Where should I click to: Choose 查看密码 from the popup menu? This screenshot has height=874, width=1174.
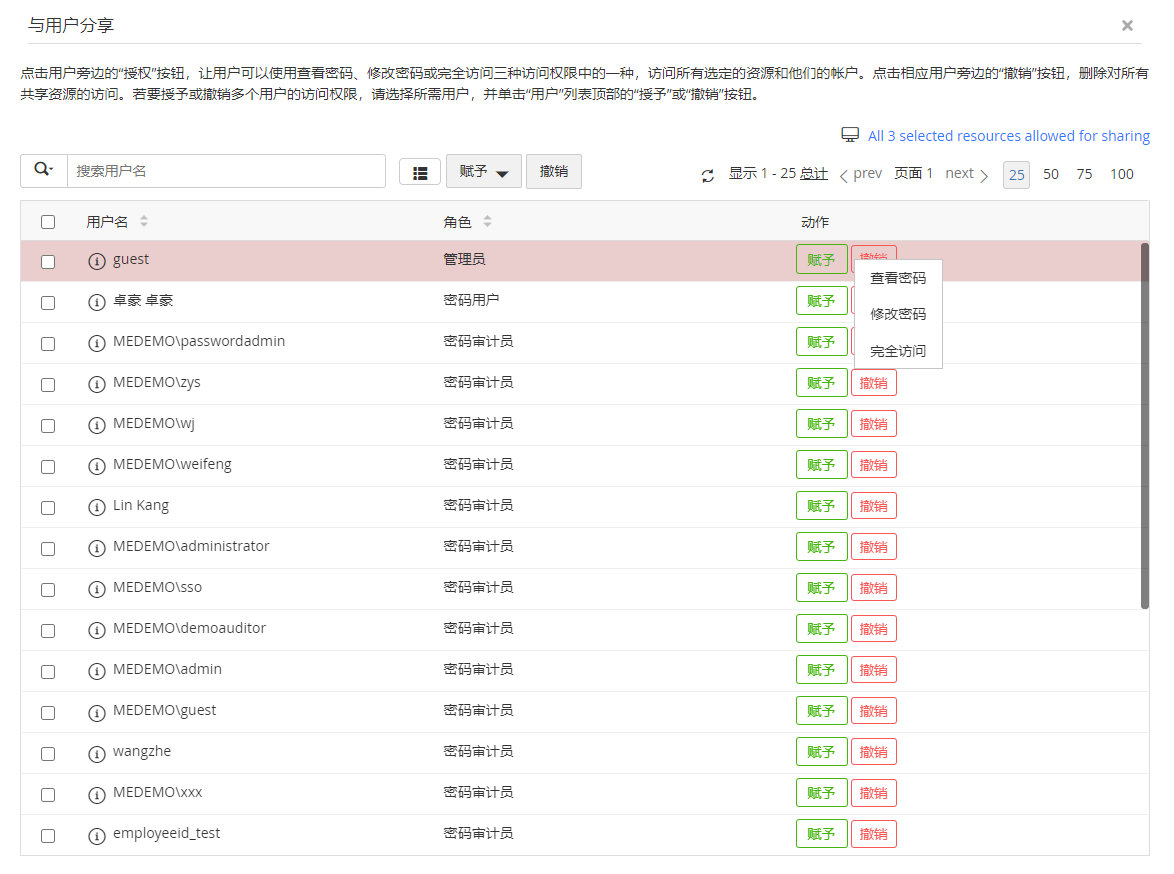898,278
